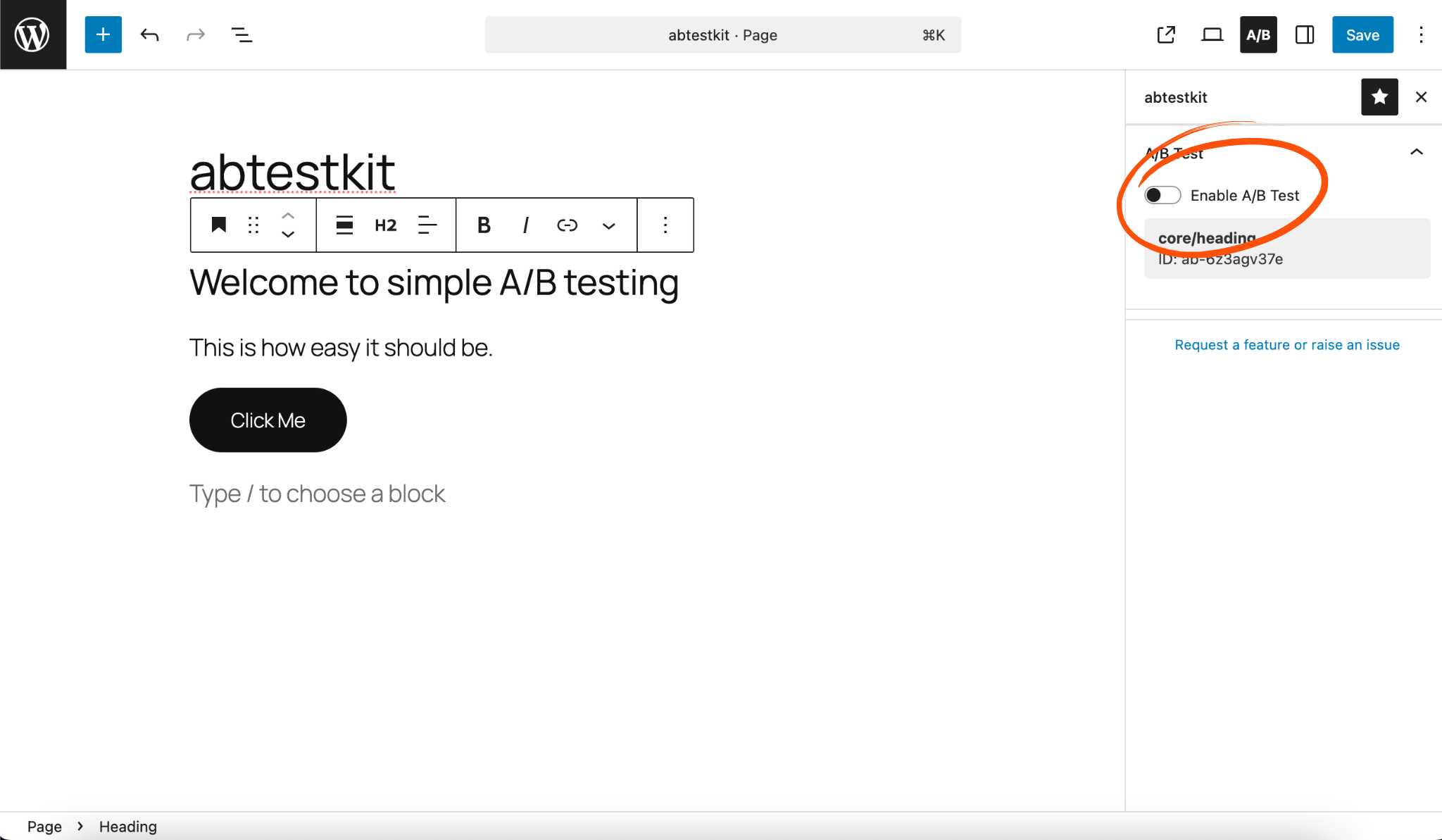Image resolution: width=1442 pixels, height=840 pixels.
Task: Apply bold formatting to the heading
Action: pos(483,225)
